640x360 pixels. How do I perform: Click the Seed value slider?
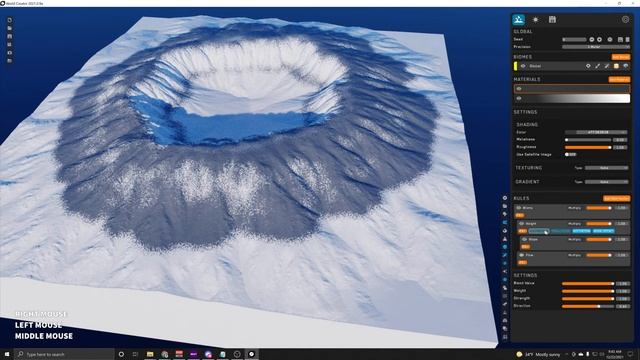574,40
